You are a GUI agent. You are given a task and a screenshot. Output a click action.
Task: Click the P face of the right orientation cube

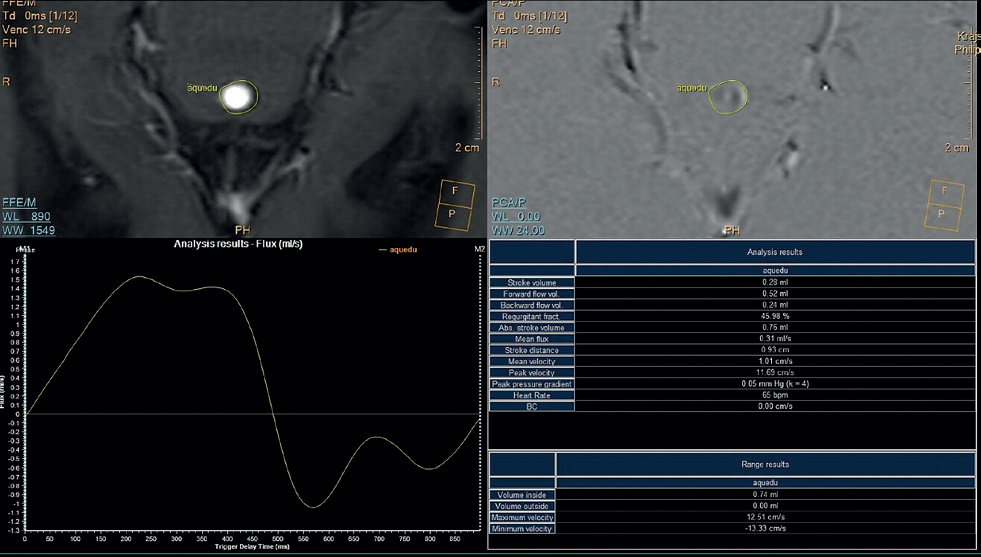tap(943, 213)
